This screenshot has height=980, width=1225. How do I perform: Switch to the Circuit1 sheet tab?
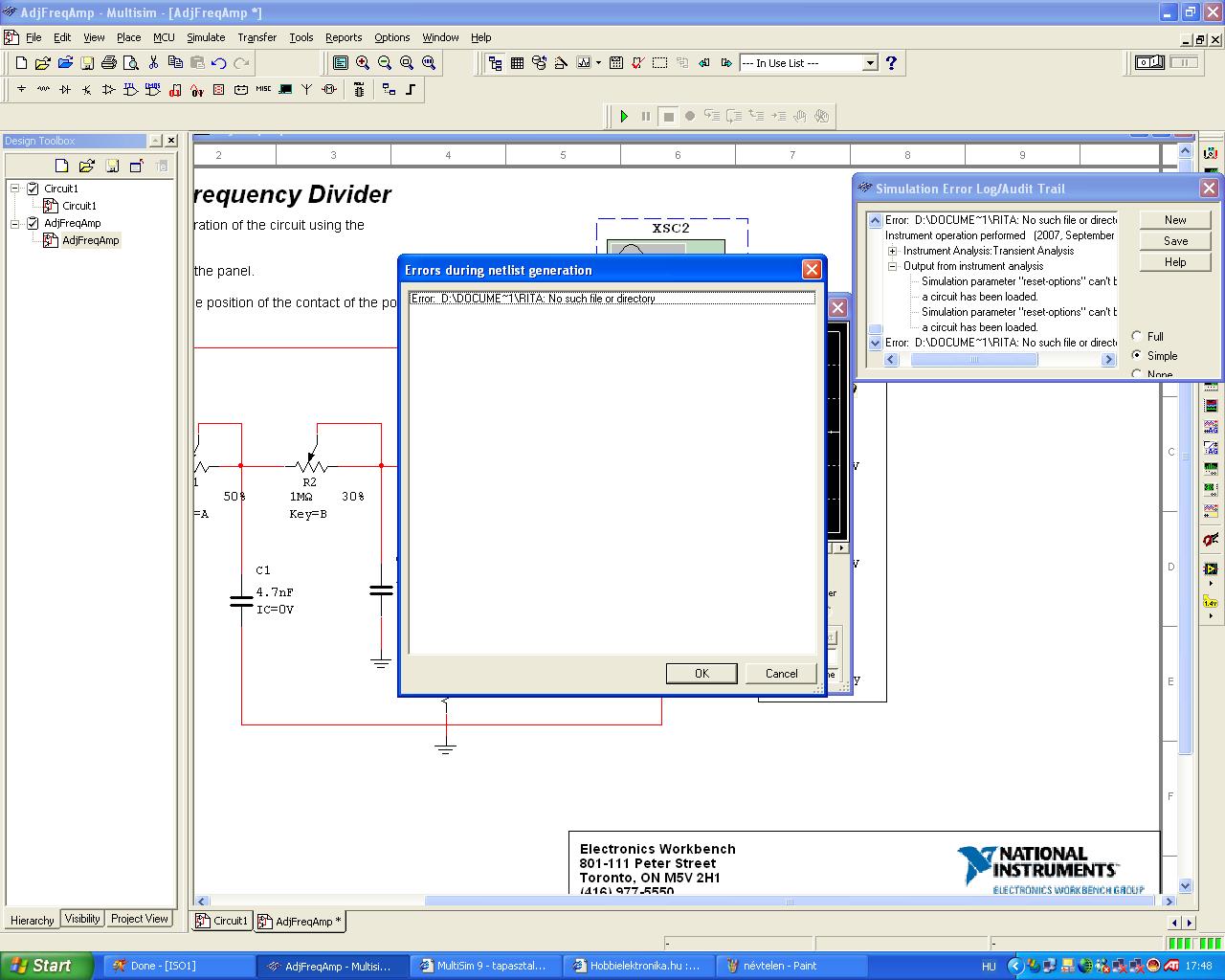click(222, 921)
